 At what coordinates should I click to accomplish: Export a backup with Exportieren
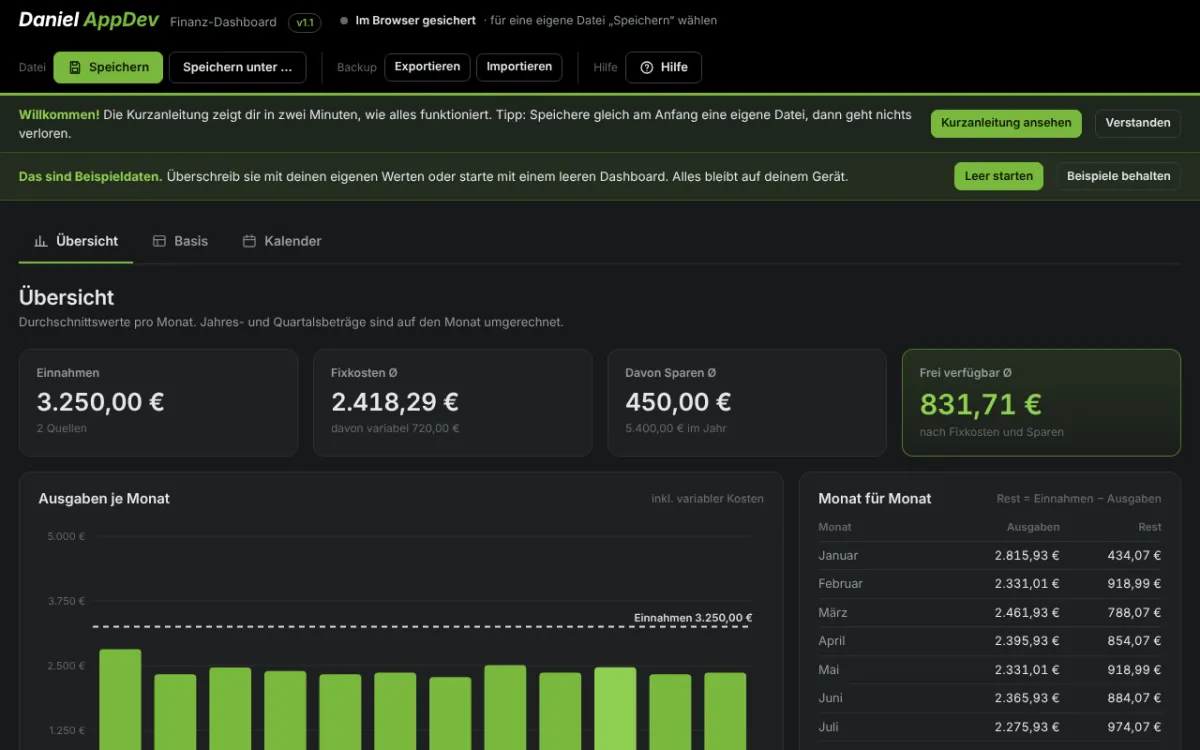click(x=427, y=67)
